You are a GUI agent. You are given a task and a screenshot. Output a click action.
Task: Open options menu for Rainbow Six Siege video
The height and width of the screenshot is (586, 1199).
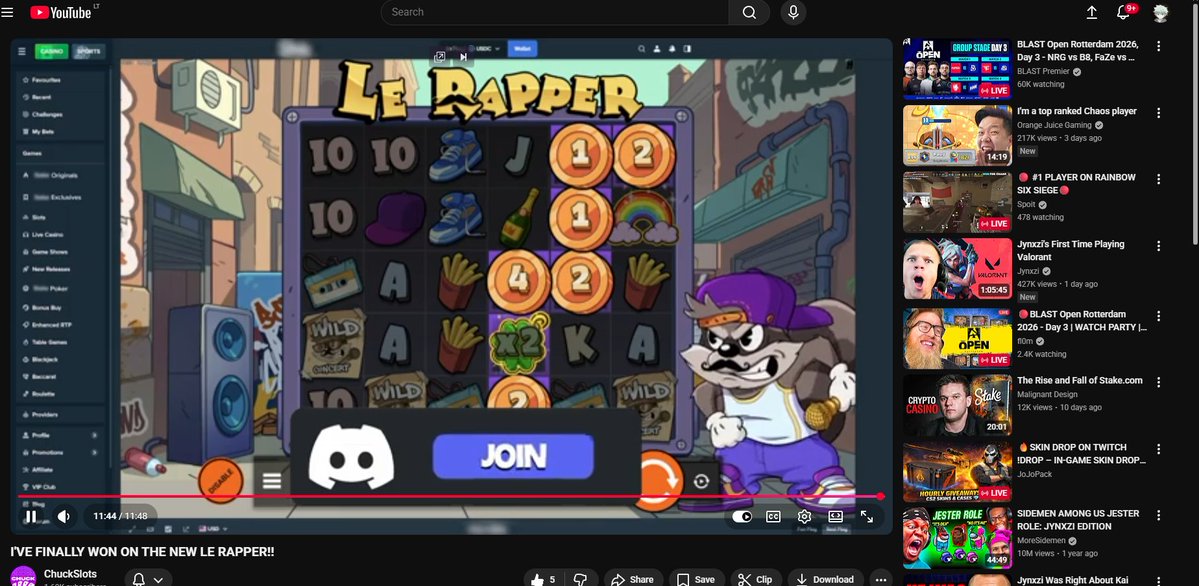click(1158, 179)
